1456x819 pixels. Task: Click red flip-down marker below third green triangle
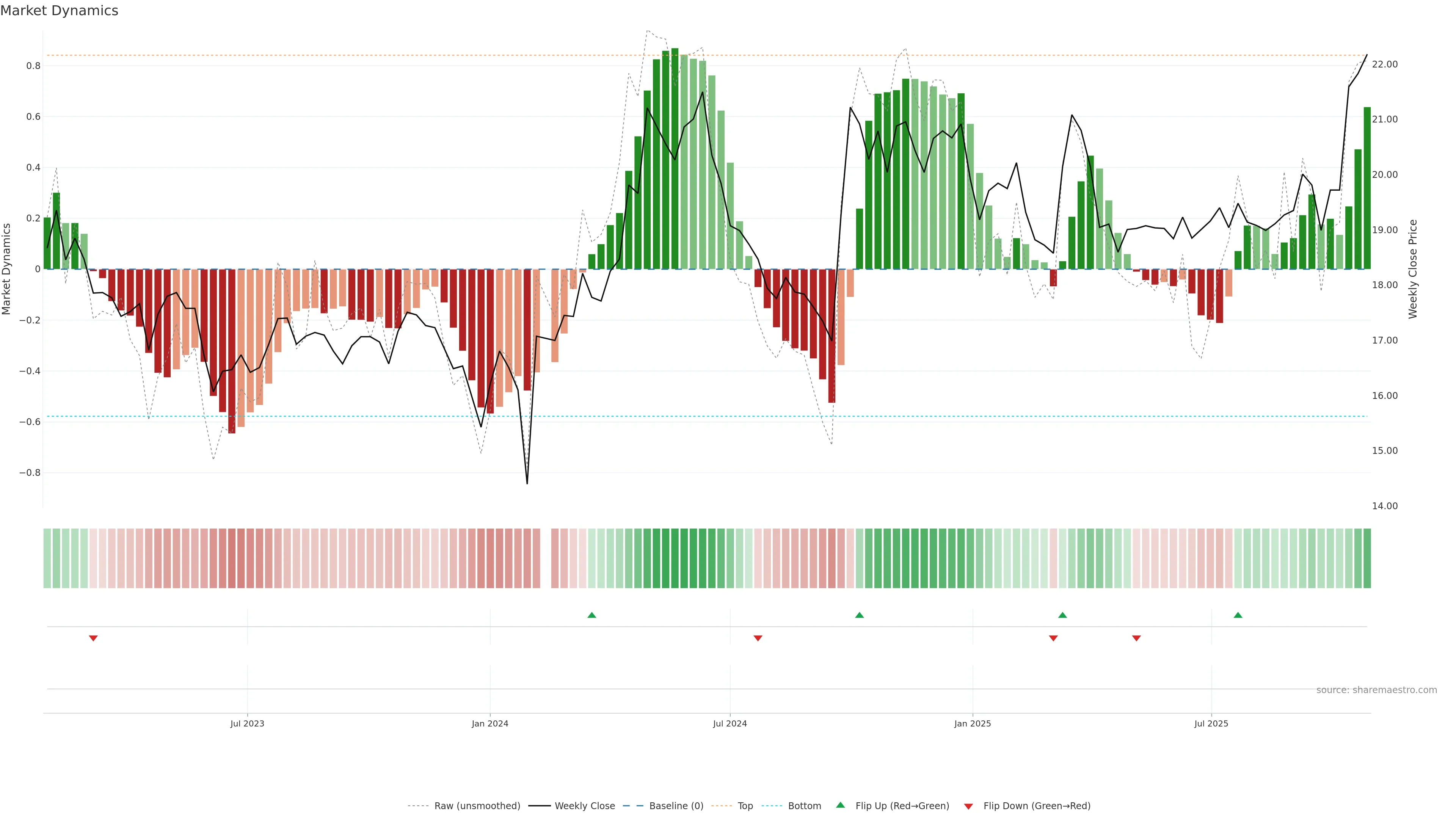1053,638
